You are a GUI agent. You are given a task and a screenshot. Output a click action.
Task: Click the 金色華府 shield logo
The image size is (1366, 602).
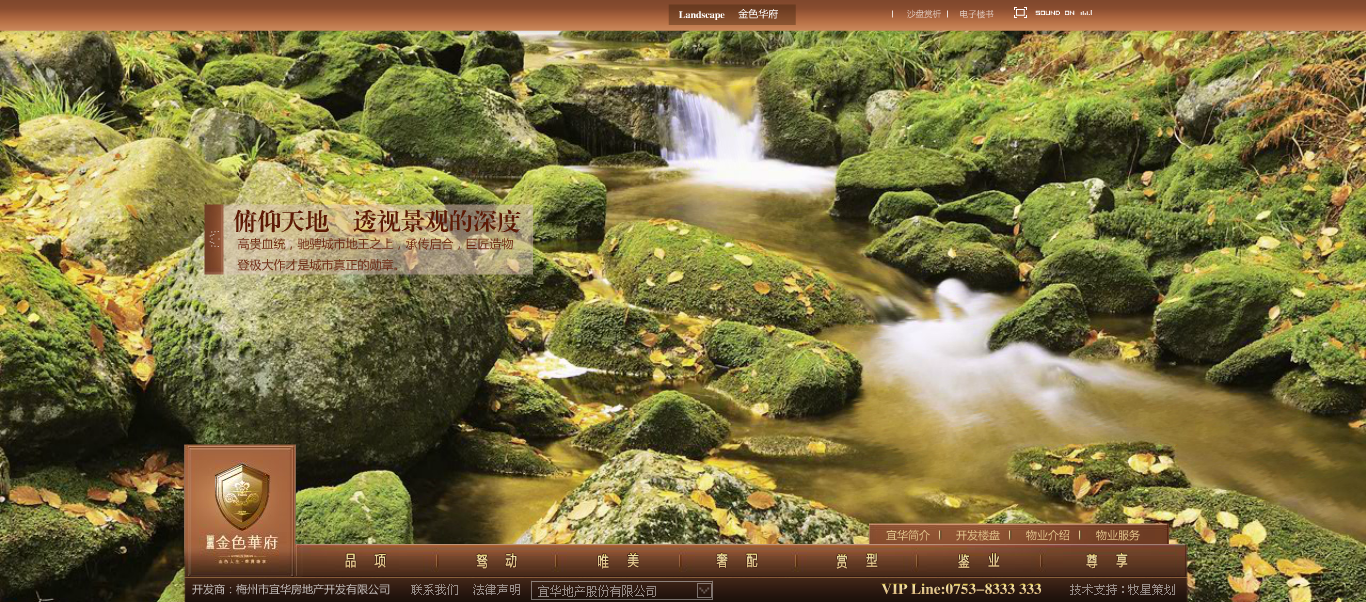coord(241,497)
